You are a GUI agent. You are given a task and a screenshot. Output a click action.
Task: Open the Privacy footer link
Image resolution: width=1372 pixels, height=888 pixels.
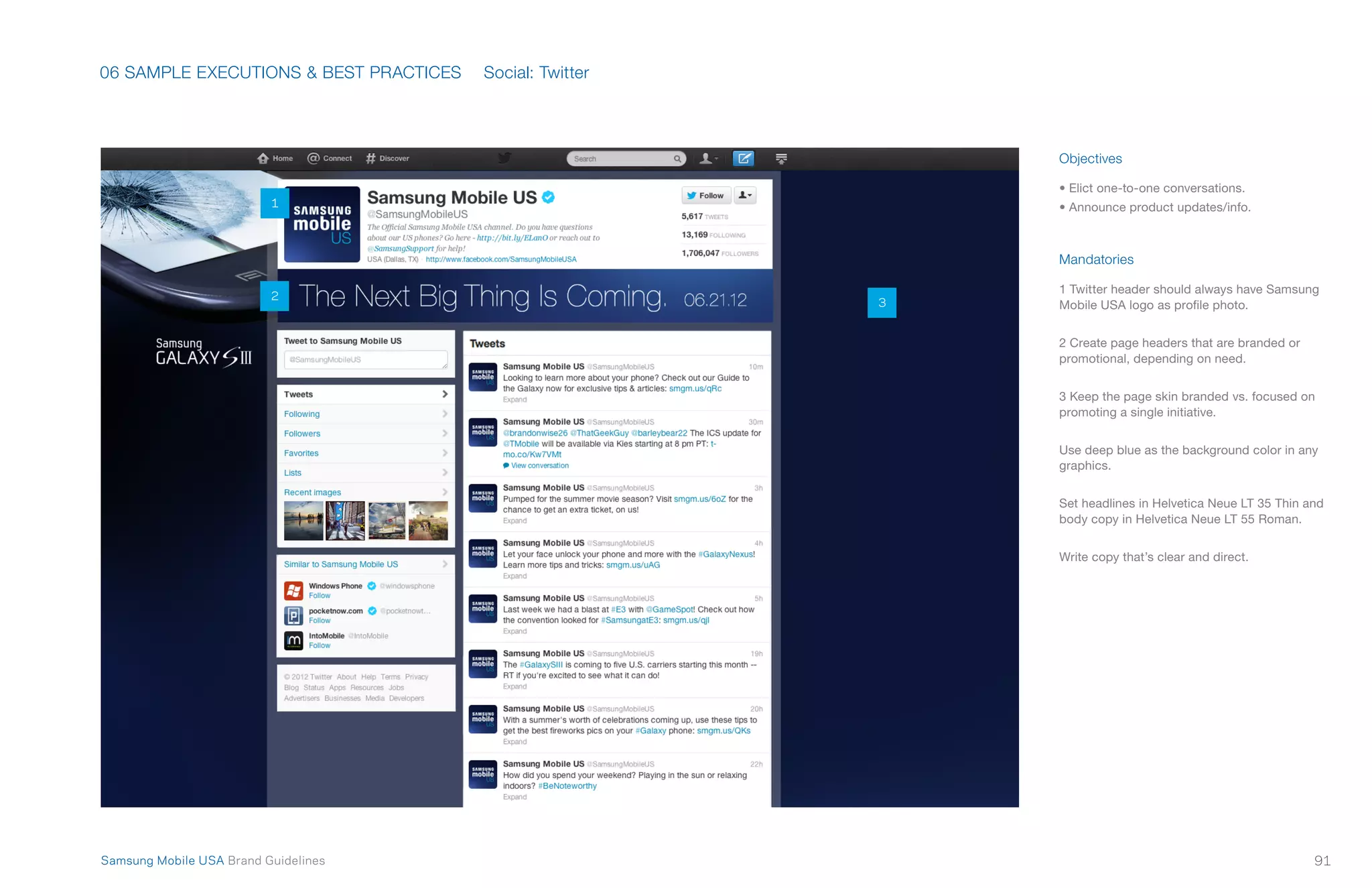416,677
